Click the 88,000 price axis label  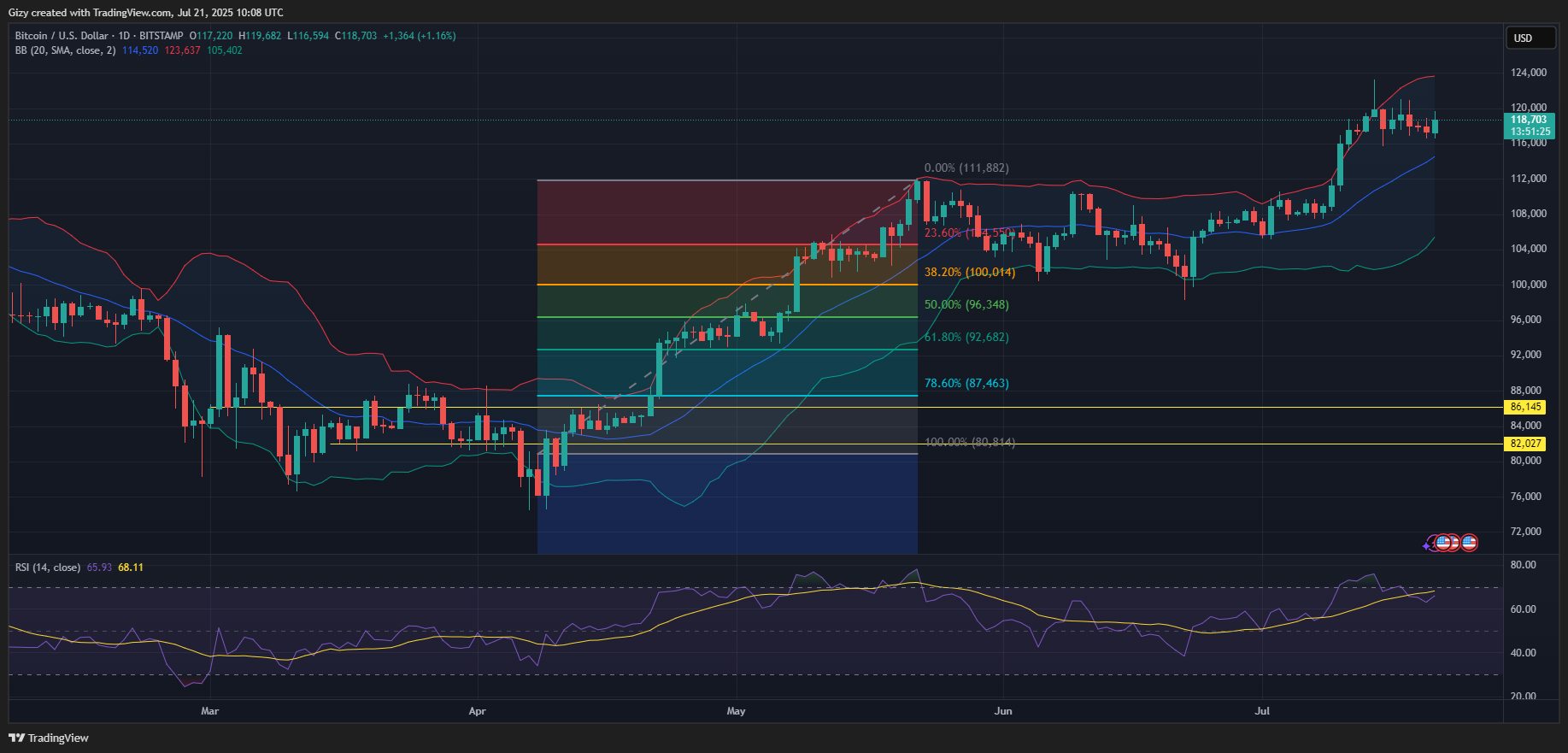[1526, 391]
